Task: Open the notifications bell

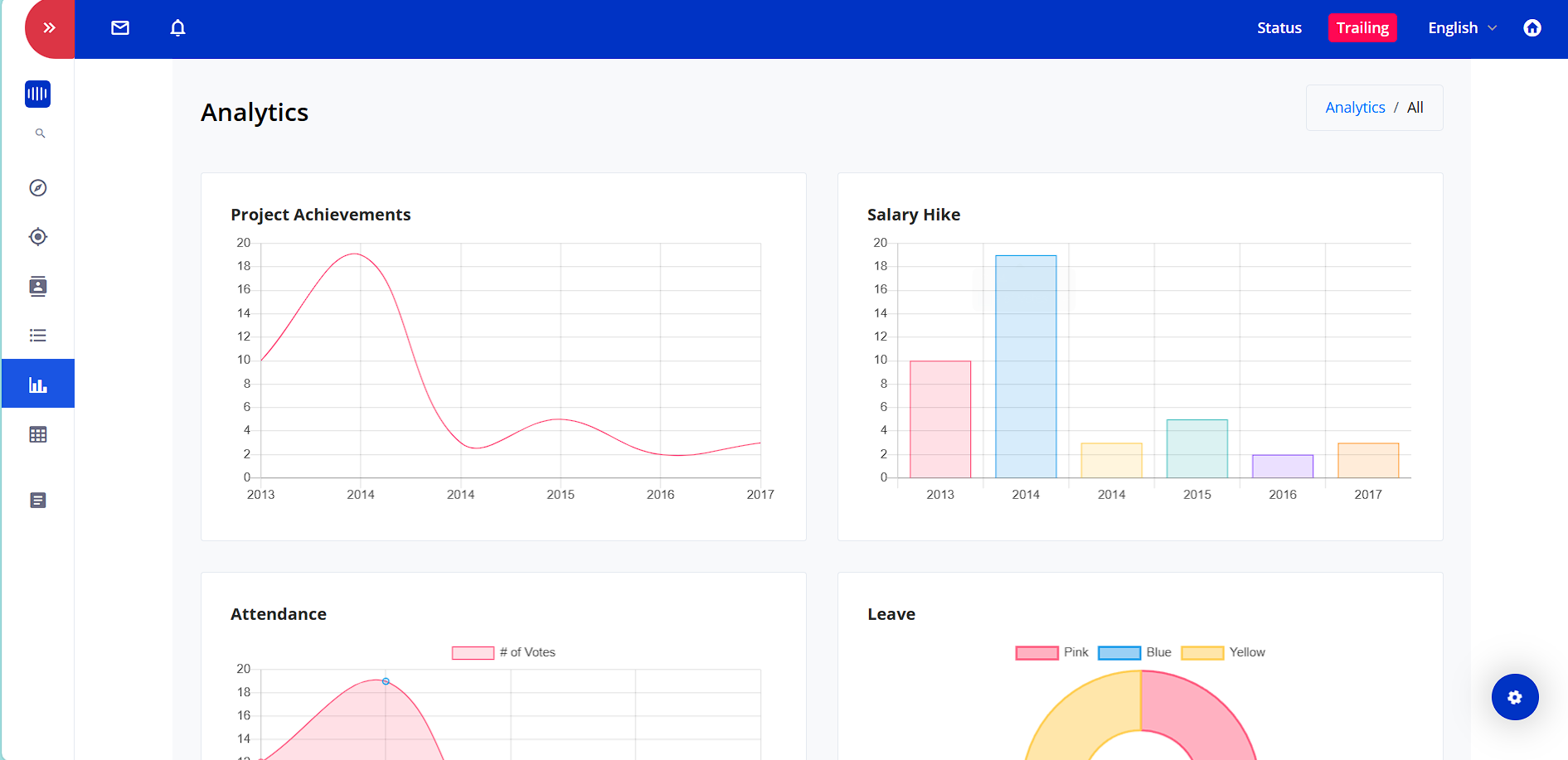Action: point(177,28)
